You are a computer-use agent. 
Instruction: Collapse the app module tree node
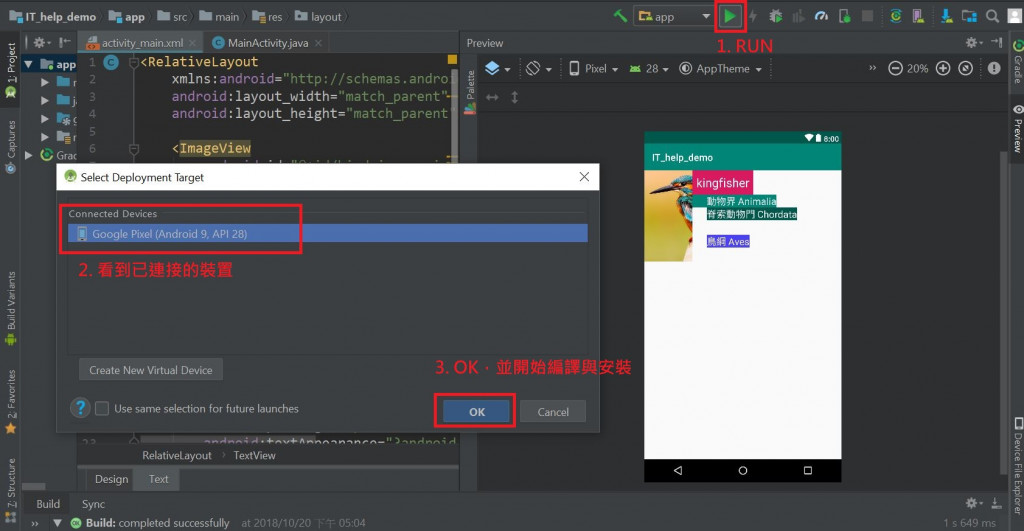click(x=29, y=64)
